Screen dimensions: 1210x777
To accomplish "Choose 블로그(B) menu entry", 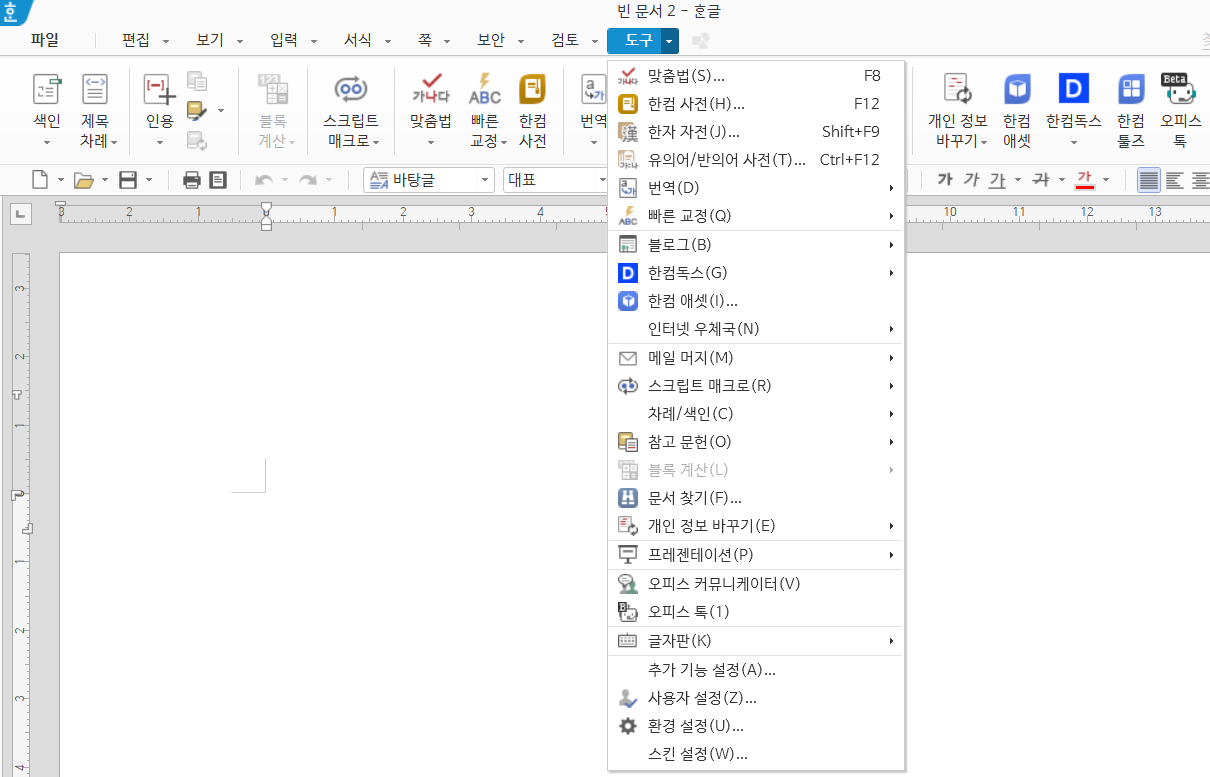I will (x=756, y=244).
